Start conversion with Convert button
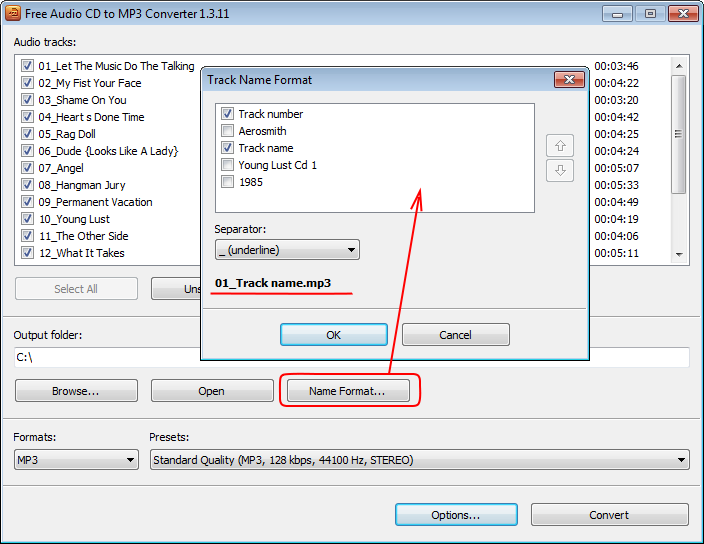This screenshot has height=544, width=704. (609, 515)
